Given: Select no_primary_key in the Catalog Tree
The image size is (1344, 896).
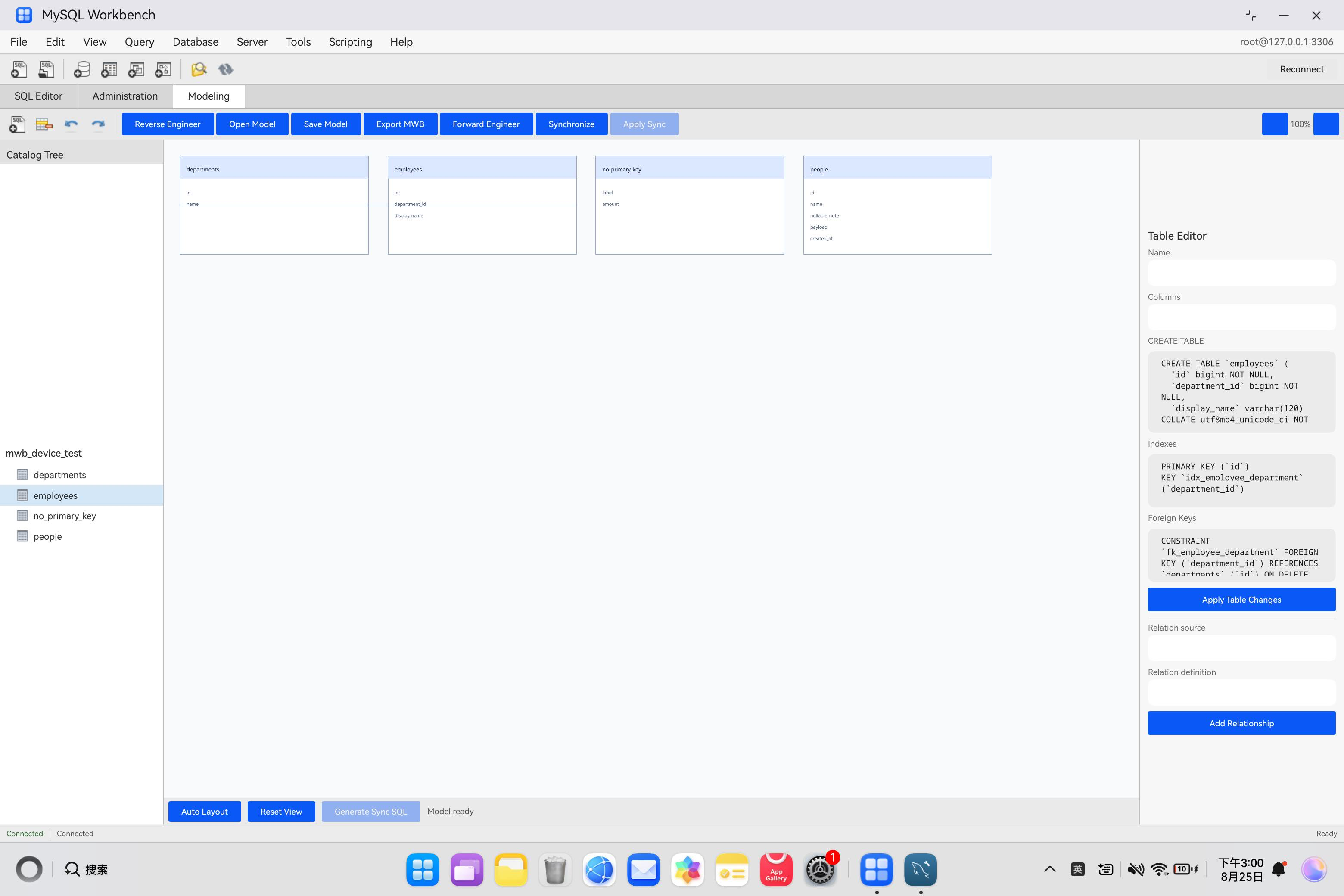Looking at the screenshot, I should pos(82,516).
